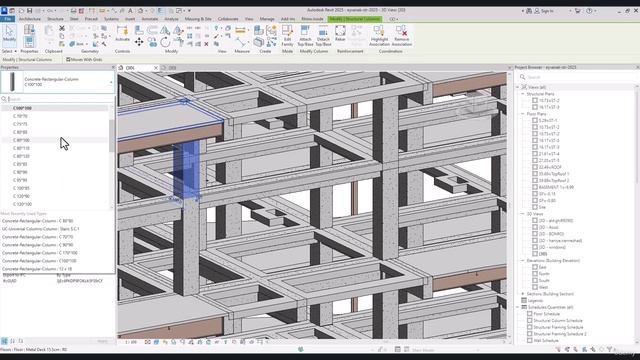The image size is (640, 360).
Task: Click the Project Browser search field
Action: tap(576, 77)
